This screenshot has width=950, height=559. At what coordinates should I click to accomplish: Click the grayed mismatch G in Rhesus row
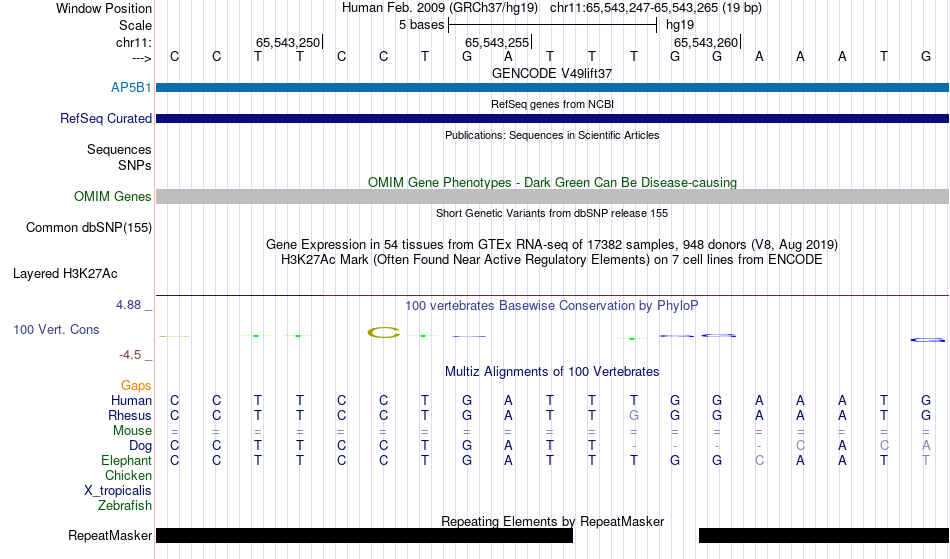coord(634,415)
